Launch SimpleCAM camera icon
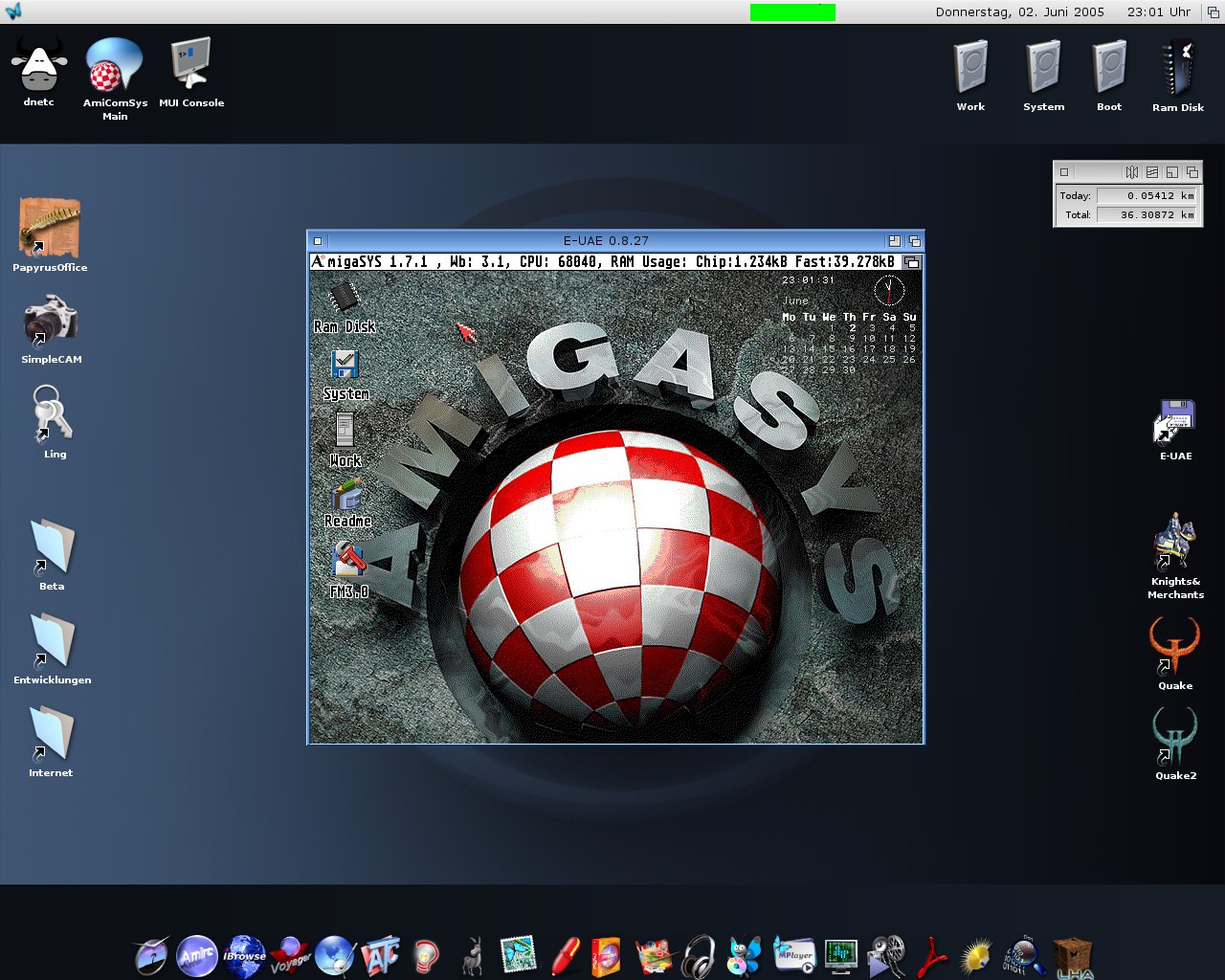This screenshot has width=1225, height=980. tap(51, 322)
